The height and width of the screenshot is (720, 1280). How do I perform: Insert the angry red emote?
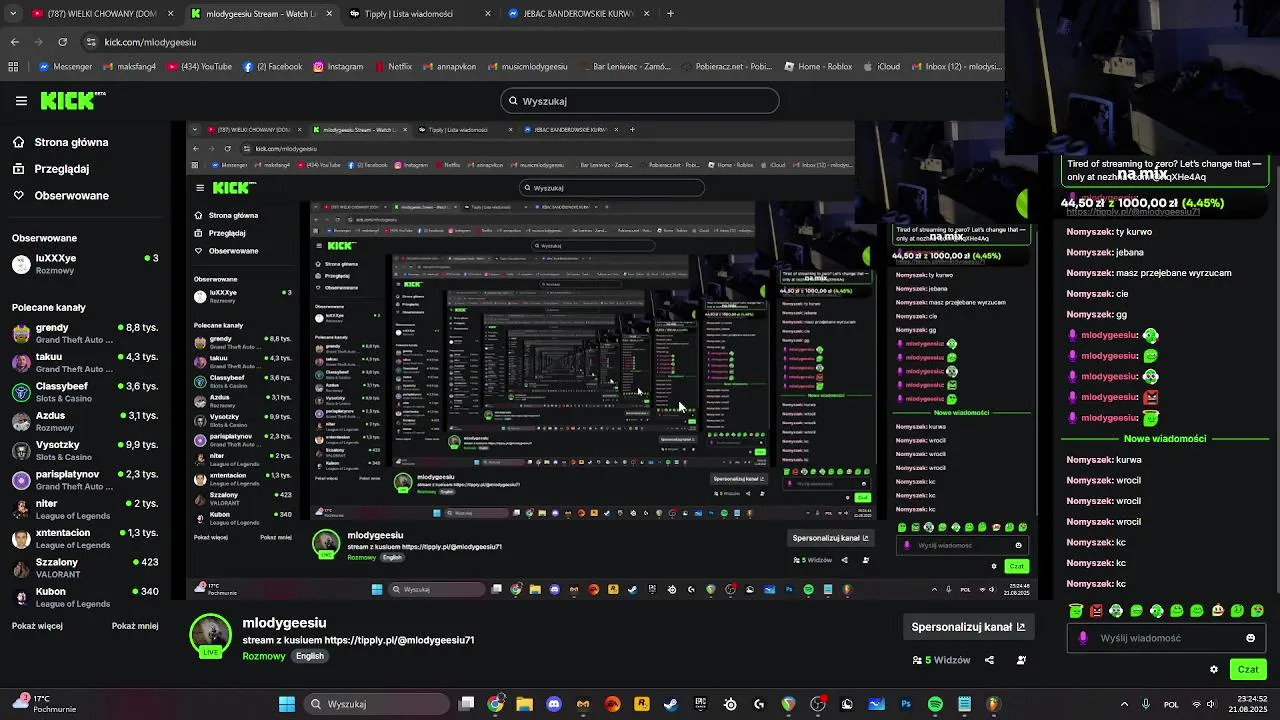pyautogui.click(x=1096, y=610)
